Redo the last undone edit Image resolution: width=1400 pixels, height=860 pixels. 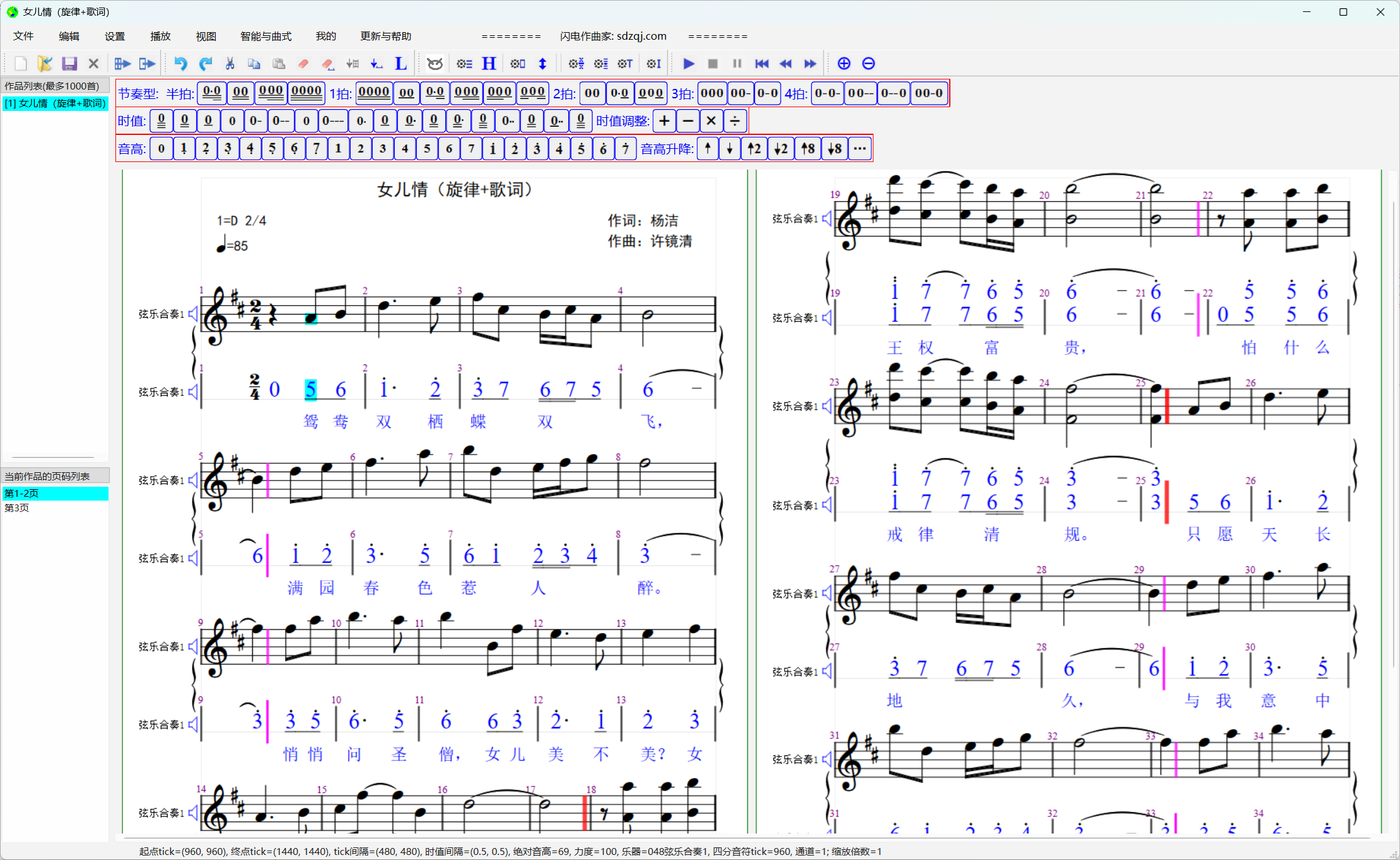point(206,64)
